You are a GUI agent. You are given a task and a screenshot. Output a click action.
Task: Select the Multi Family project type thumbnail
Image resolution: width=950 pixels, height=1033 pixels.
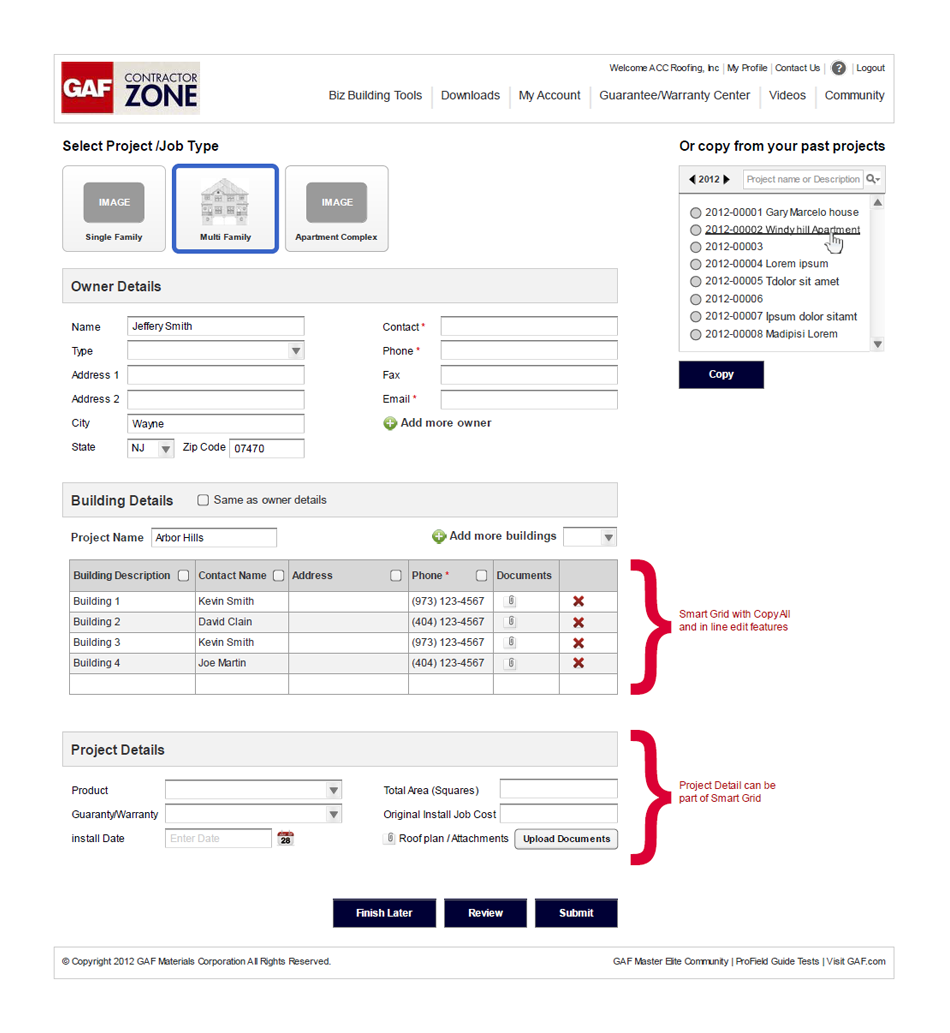tap(225, 208)
